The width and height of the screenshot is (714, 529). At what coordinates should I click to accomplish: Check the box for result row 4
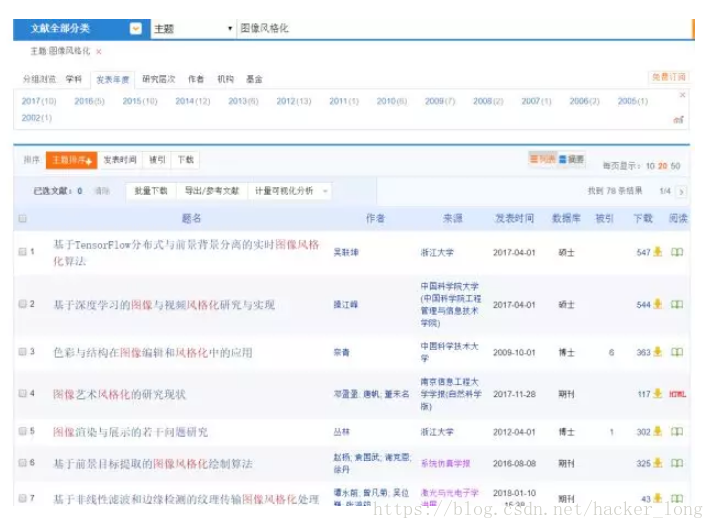point(22,393)
